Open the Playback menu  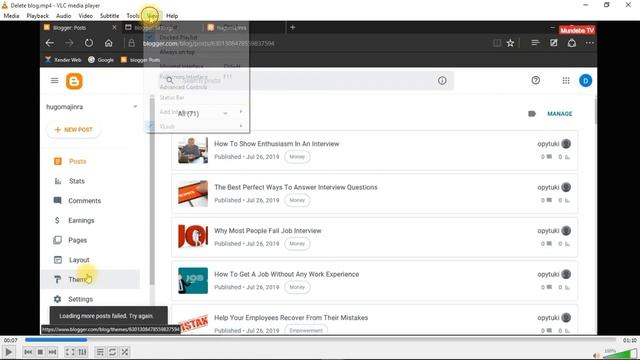point(38,16)
